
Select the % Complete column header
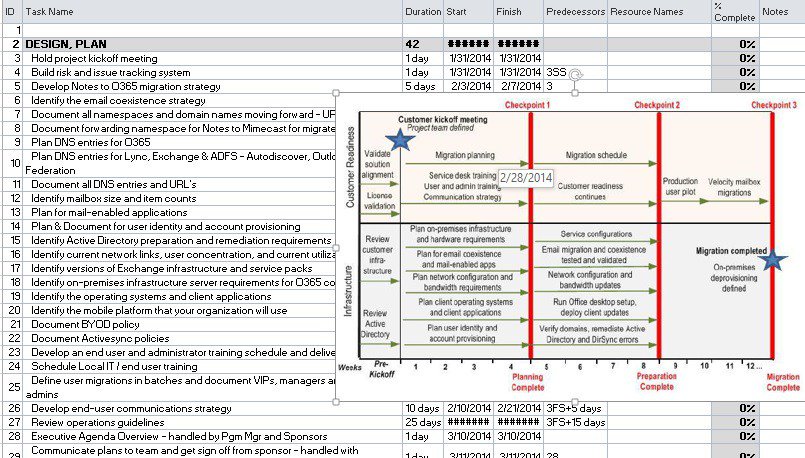tap(735, 11)
